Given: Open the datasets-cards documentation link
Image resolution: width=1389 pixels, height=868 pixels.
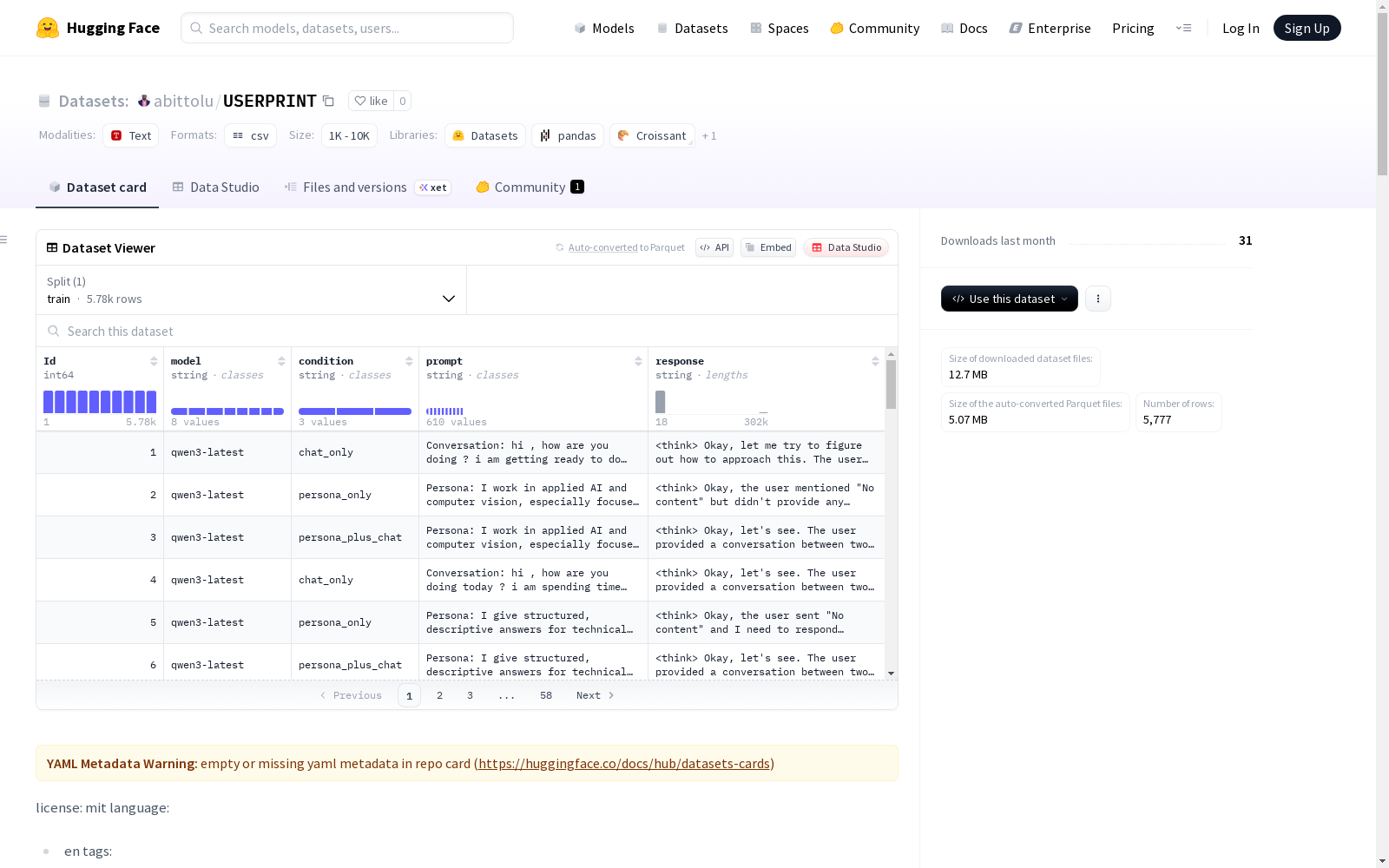Looking at the screenshot, I should pos(624,764).
